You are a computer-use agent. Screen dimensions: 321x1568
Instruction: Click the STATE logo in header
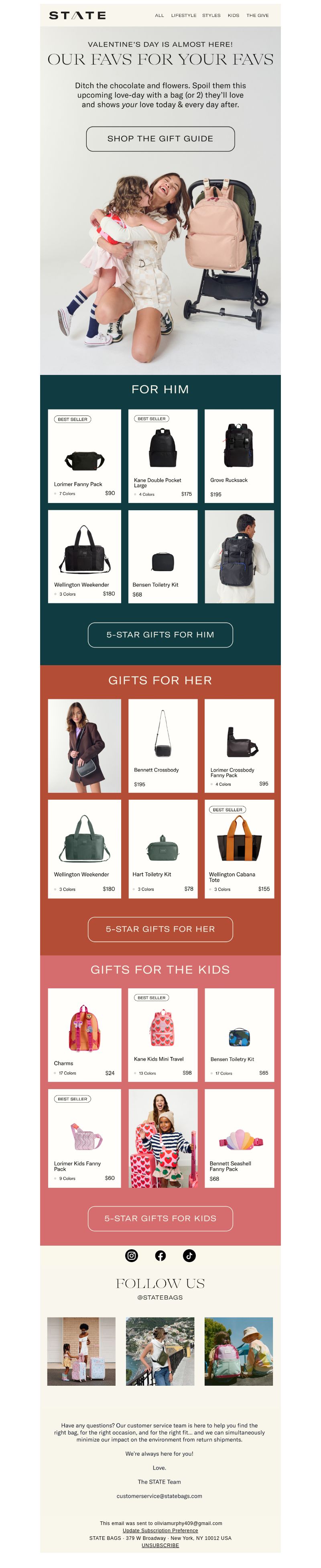tap(77, 15)
